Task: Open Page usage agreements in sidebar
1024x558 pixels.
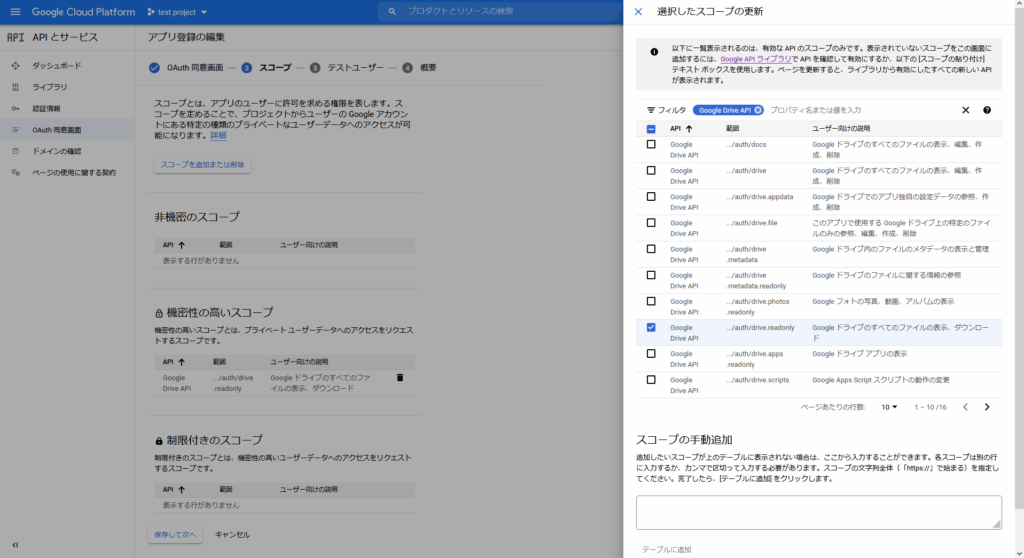Action: [x=74, y=172]
